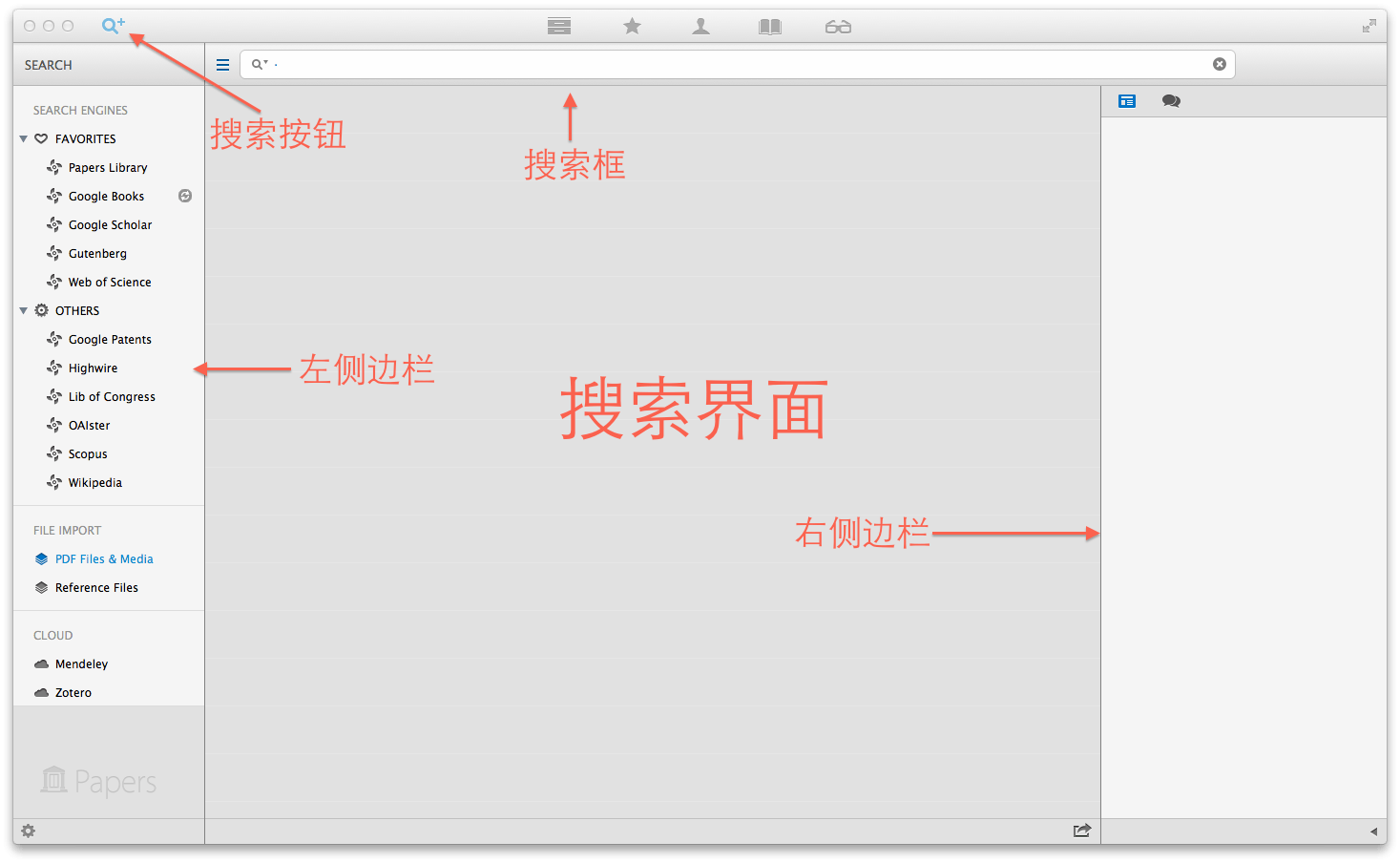1400x863 pixels.
Task: Click the share export icon in bottom bar
Action: coord(1081,831)
